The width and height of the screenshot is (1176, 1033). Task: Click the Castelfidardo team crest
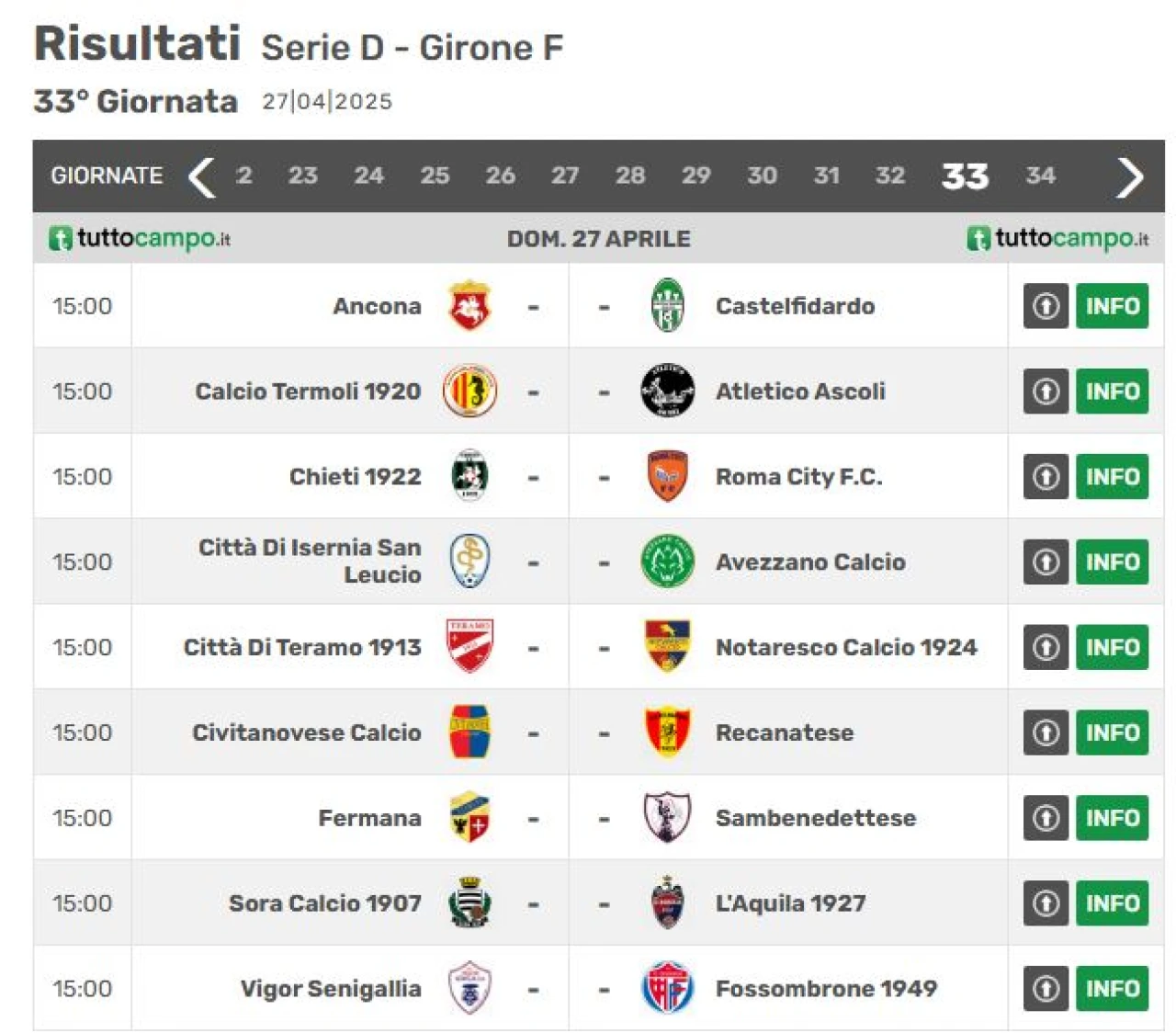[x=667, y=306]
